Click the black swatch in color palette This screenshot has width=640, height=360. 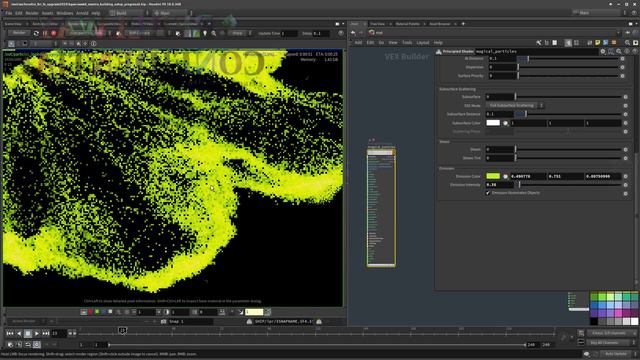pos(594,322)
